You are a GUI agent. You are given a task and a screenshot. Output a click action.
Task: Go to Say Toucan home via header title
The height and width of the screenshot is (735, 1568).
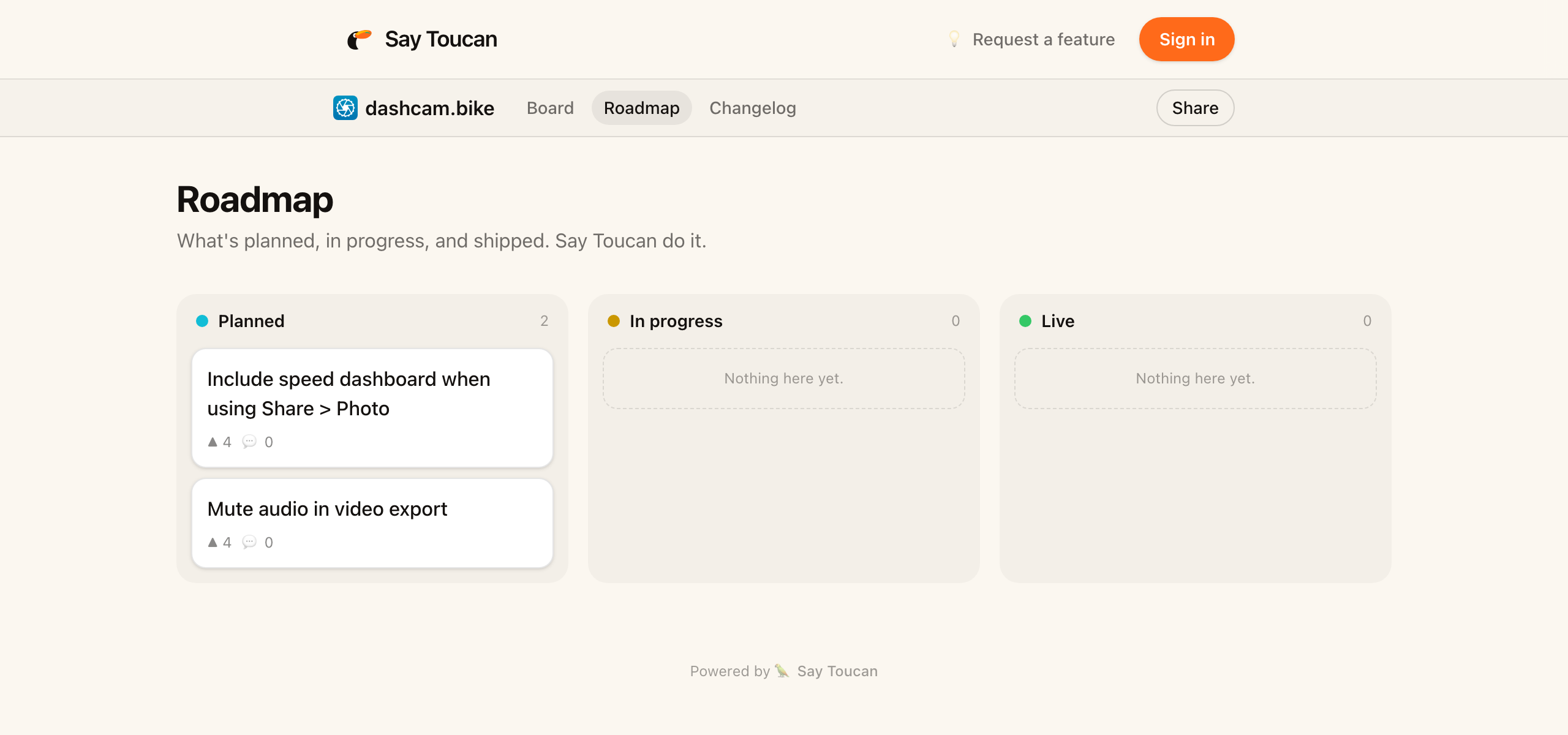pyautogui.click(x=441, y=39)
